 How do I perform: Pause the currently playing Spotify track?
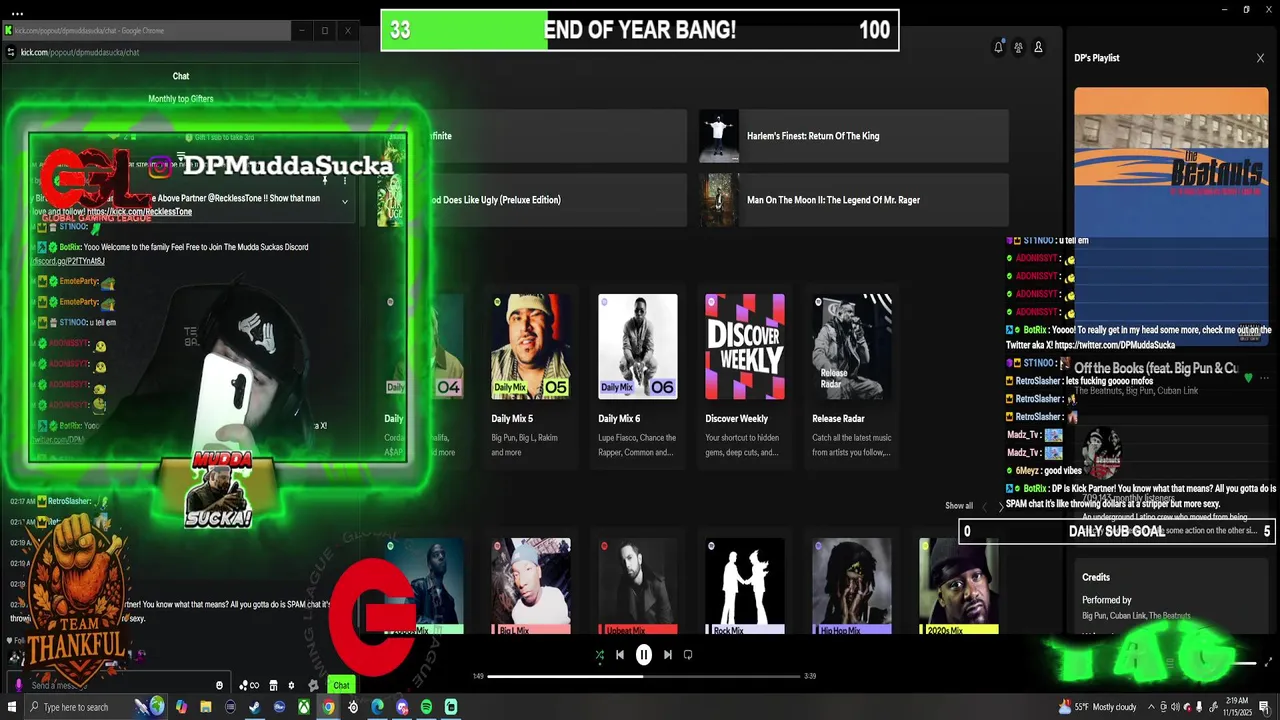644,655
